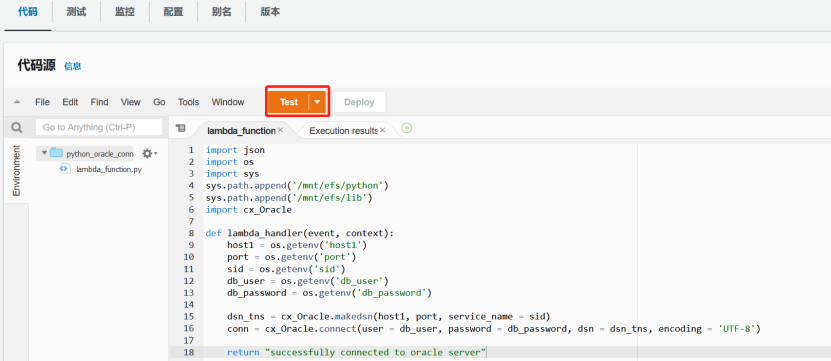
Task: Close the lambda_function tab
Action: click(x=280, y=130)
